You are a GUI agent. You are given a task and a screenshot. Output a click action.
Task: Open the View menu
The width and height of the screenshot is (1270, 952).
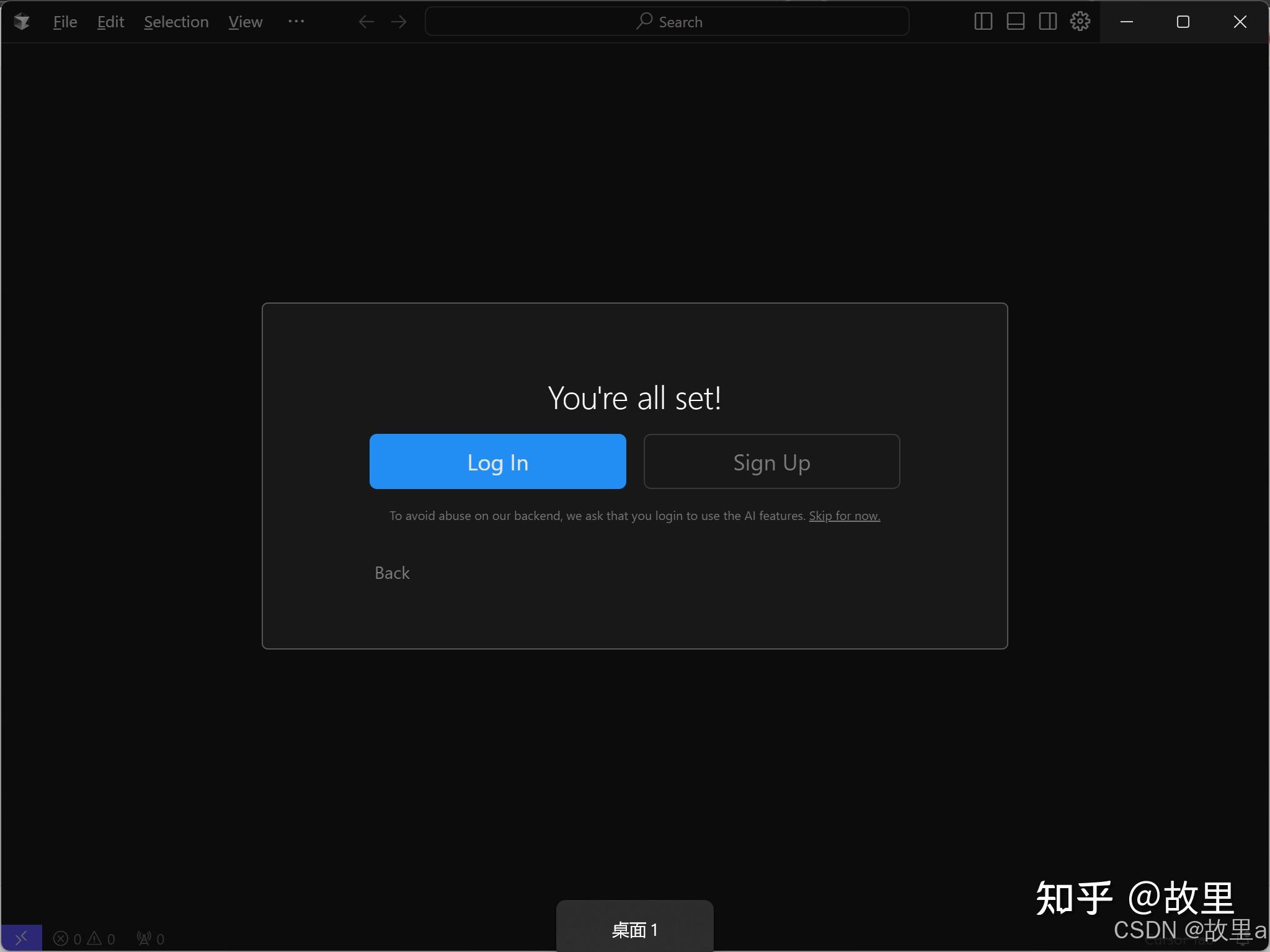(245, 22)
